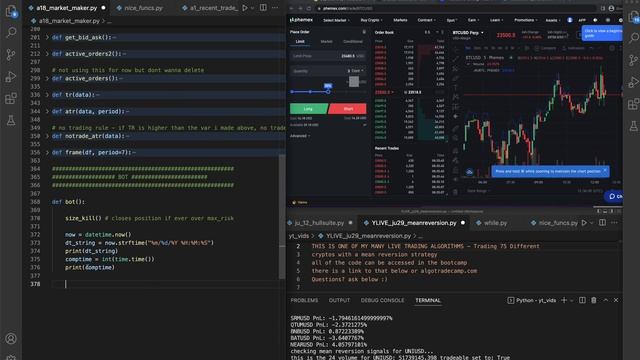Open the Select Market dropdown on Phemex
Image resolution: width=640 pixels, height=360 pixels.
click(336, 20)
